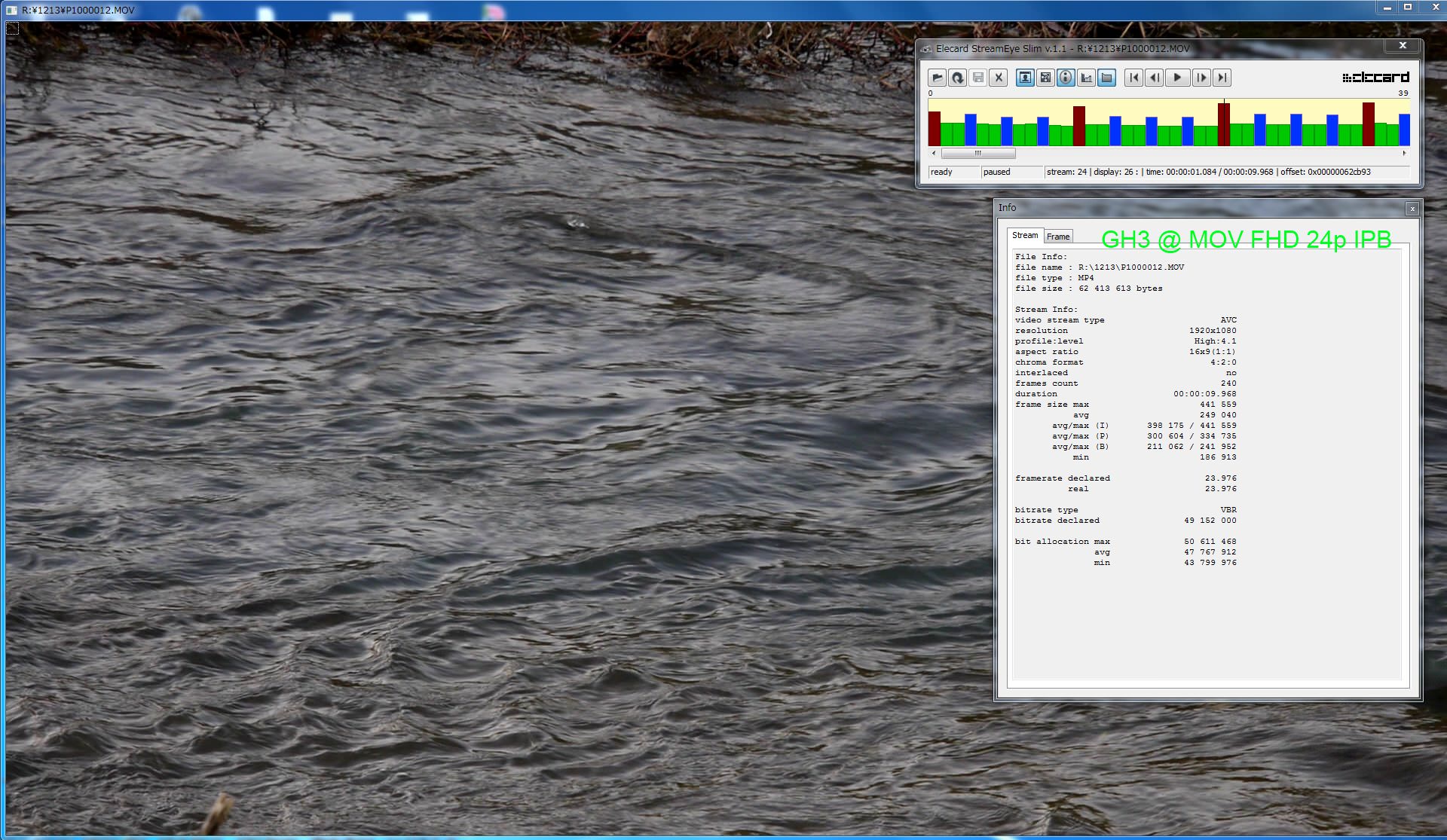1447x840 pixels.
Task: Step forward one frame
Action: click(x=1201, y=78)
